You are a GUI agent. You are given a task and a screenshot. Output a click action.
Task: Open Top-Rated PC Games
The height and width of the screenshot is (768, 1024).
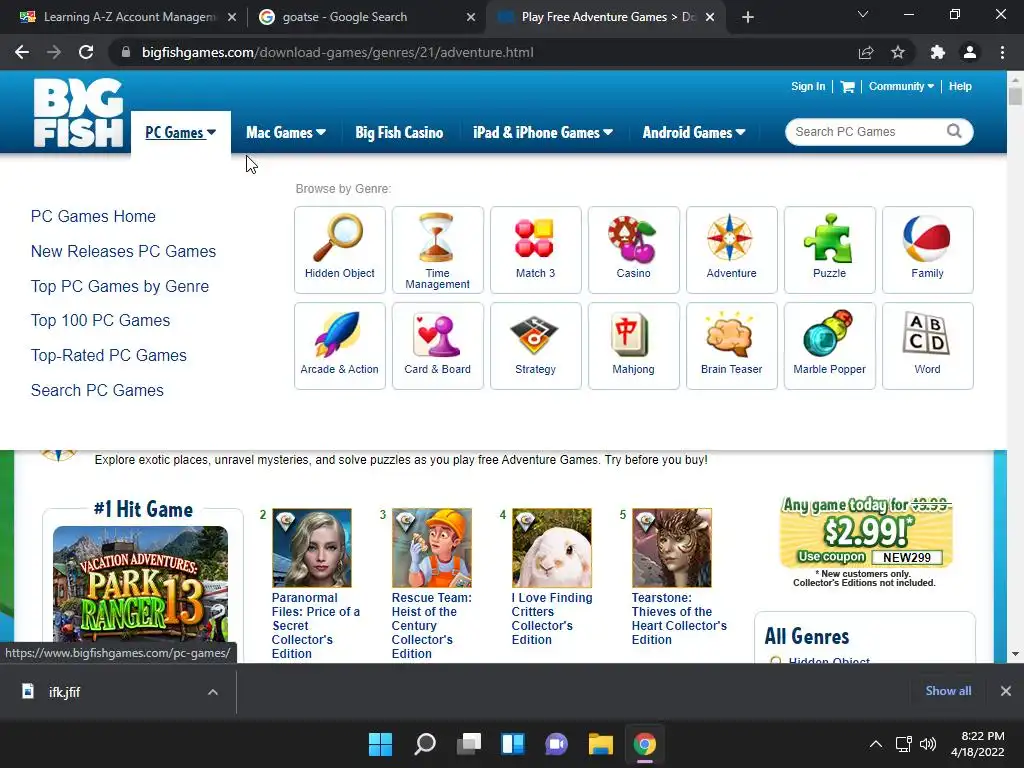[109, 355]
